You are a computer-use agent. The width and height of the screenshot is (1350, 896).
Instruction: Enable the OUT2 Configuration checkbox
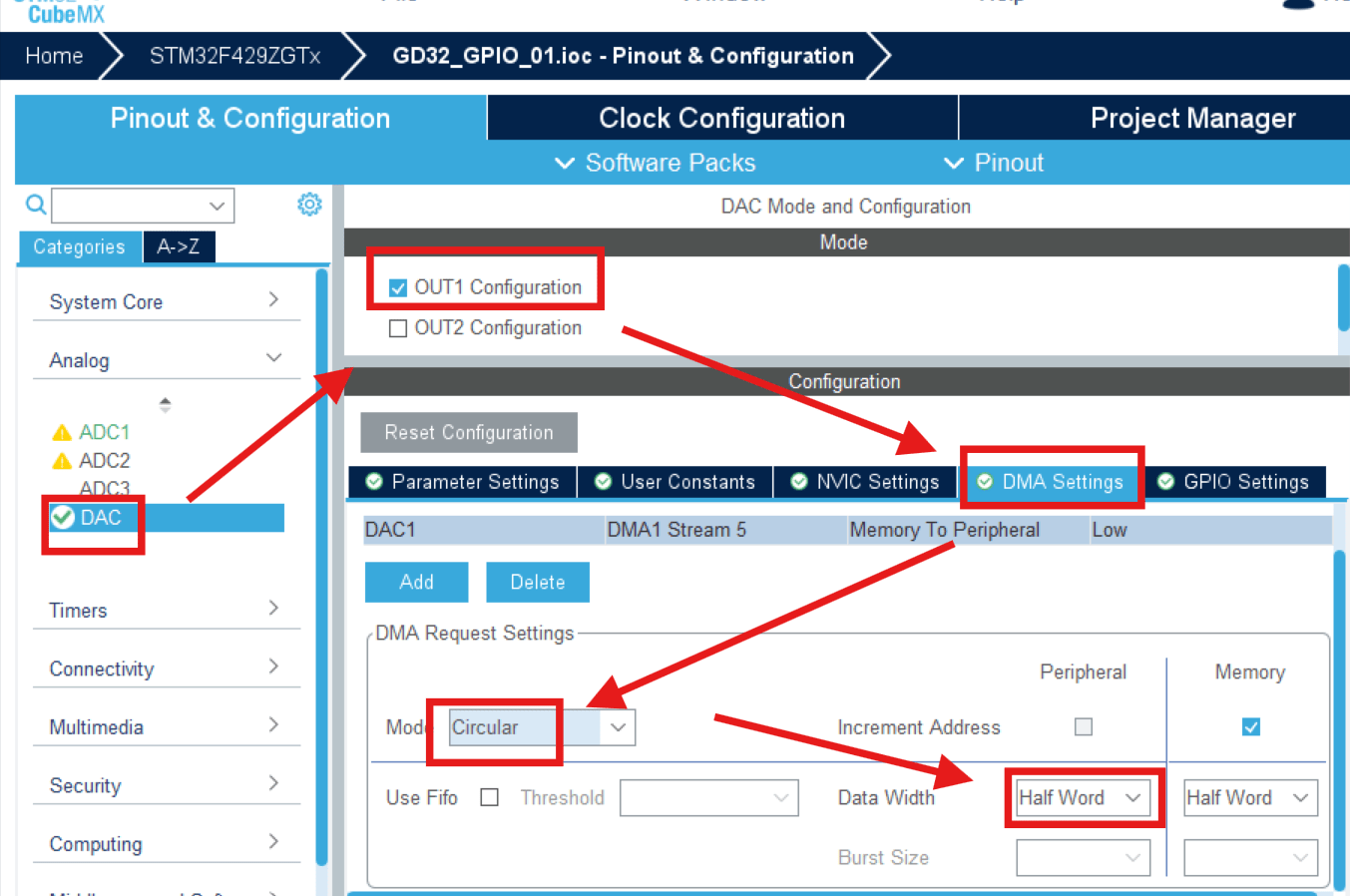pyautogui.click(x=398, y=328)
